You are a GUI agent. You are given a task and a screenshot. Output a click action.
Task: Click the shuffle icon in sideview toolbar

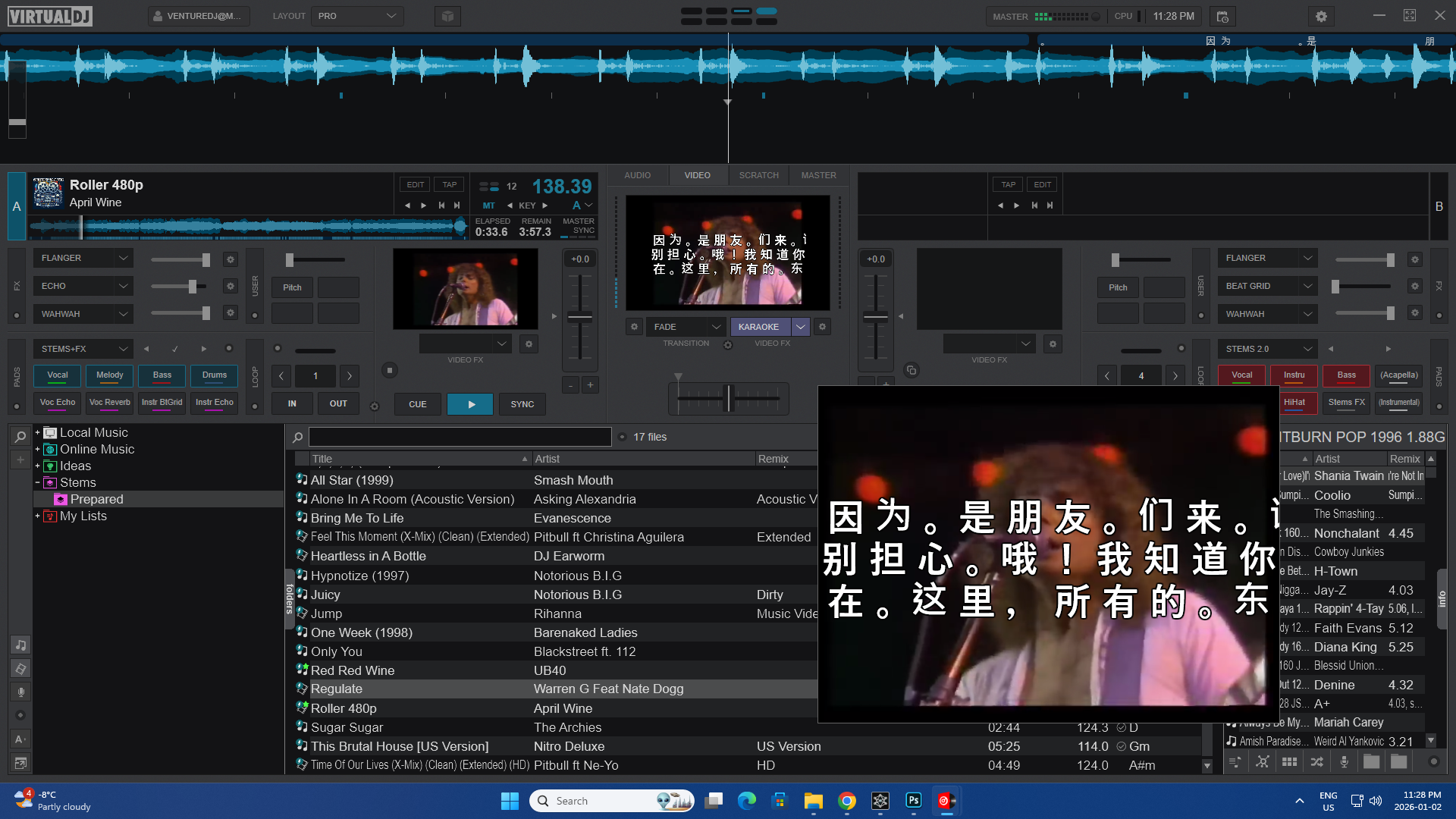1316,761
